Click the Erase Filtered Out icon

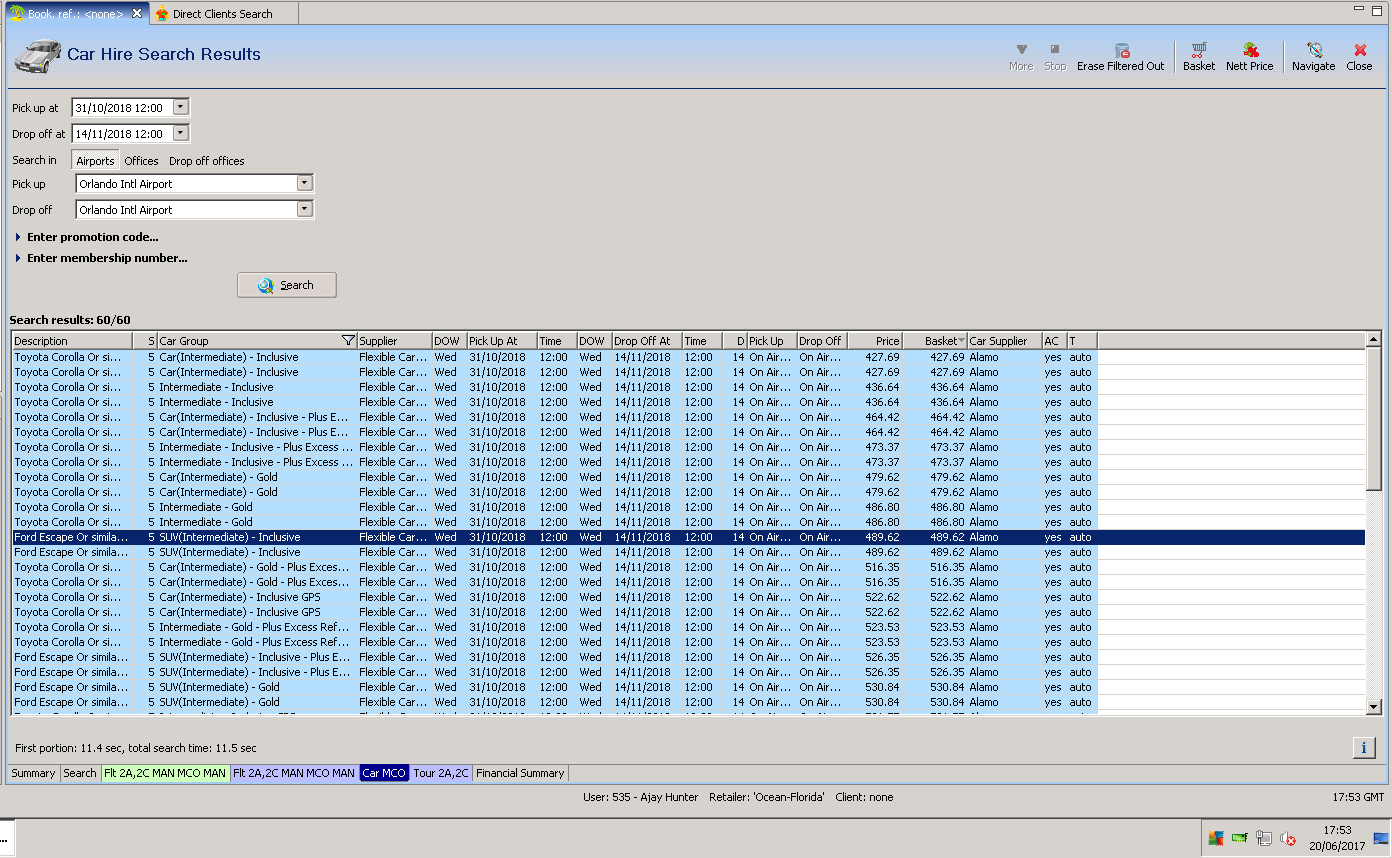1121,50
